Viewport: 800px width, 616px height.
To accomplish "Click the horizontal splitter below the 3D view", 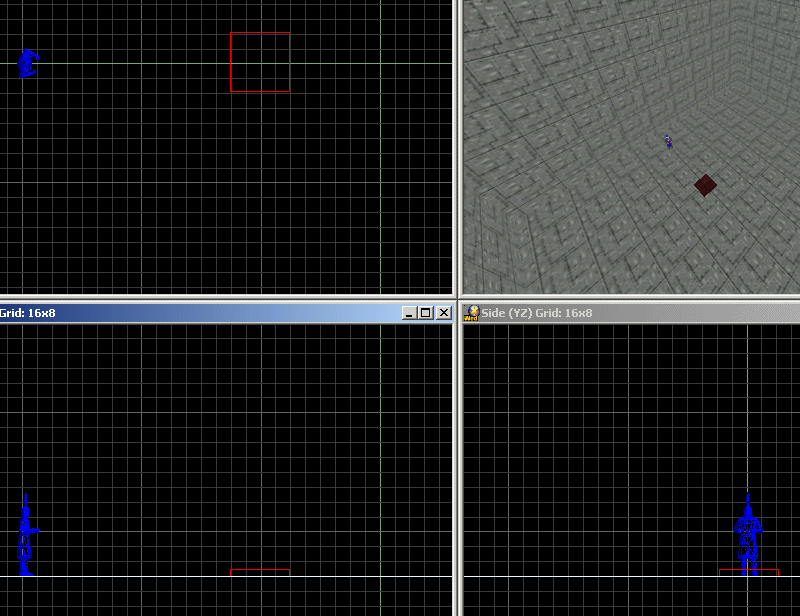I will (x=630, y=298).
